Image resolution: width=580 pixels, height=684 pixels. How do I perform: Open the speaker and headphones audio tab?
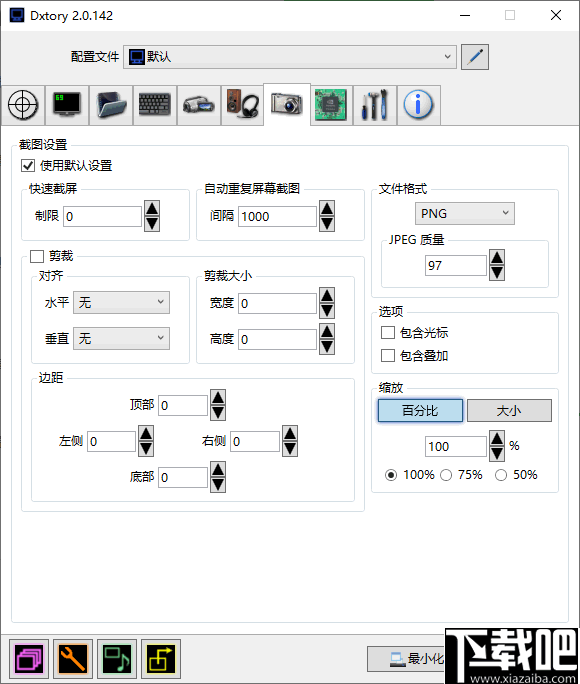point(242,105)
